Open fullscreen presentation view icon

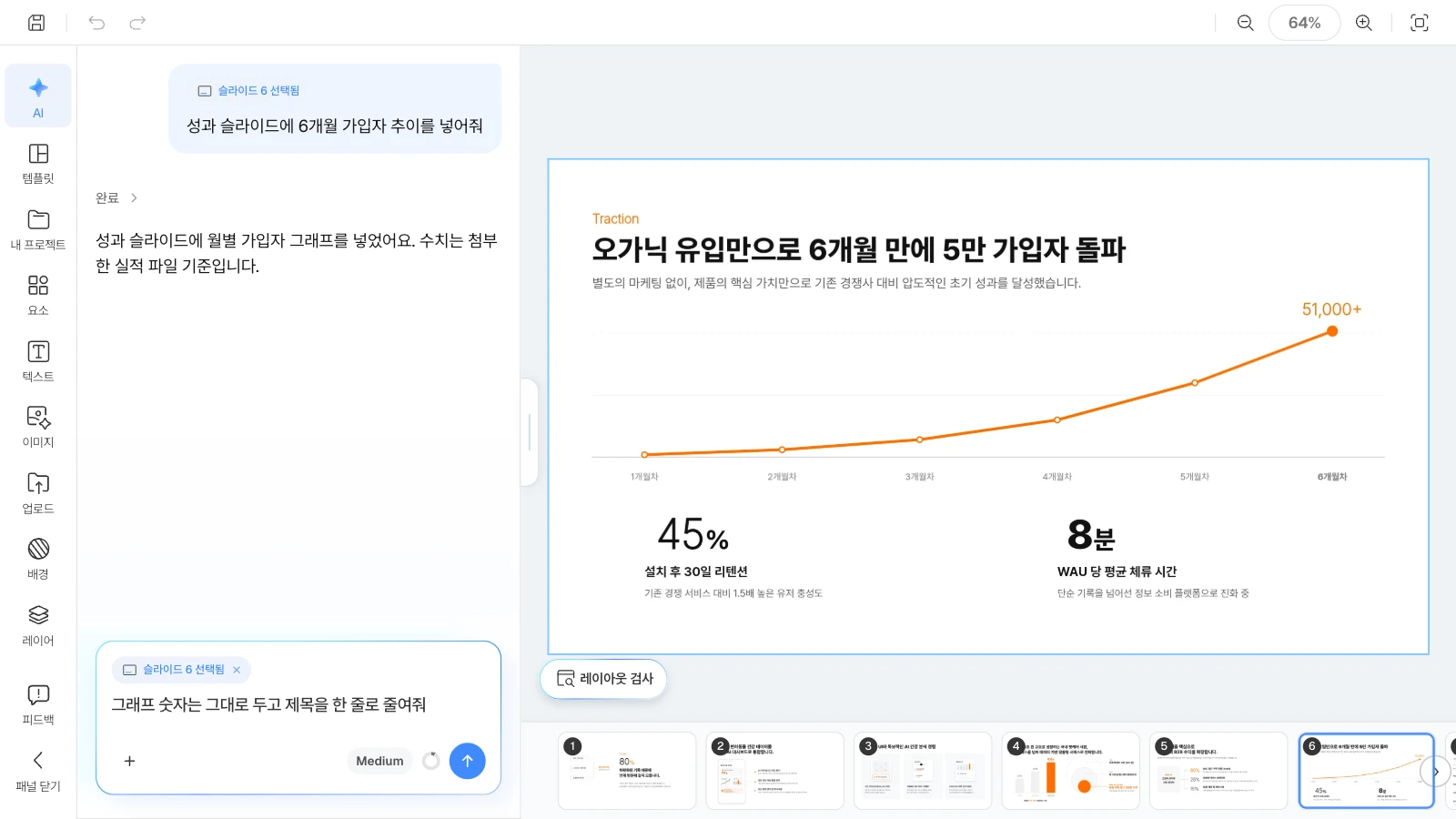[1419, 23]
